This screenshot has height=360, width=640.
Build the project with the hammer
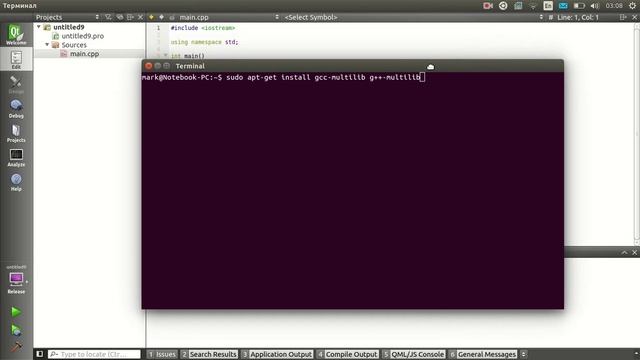16,347
